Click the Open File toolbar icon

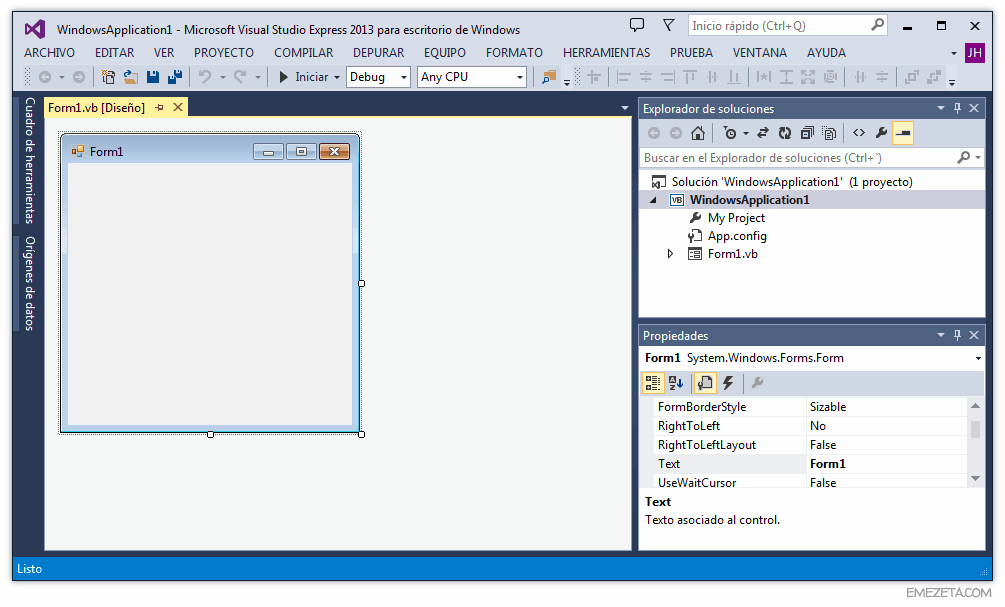tap(131, 78)
